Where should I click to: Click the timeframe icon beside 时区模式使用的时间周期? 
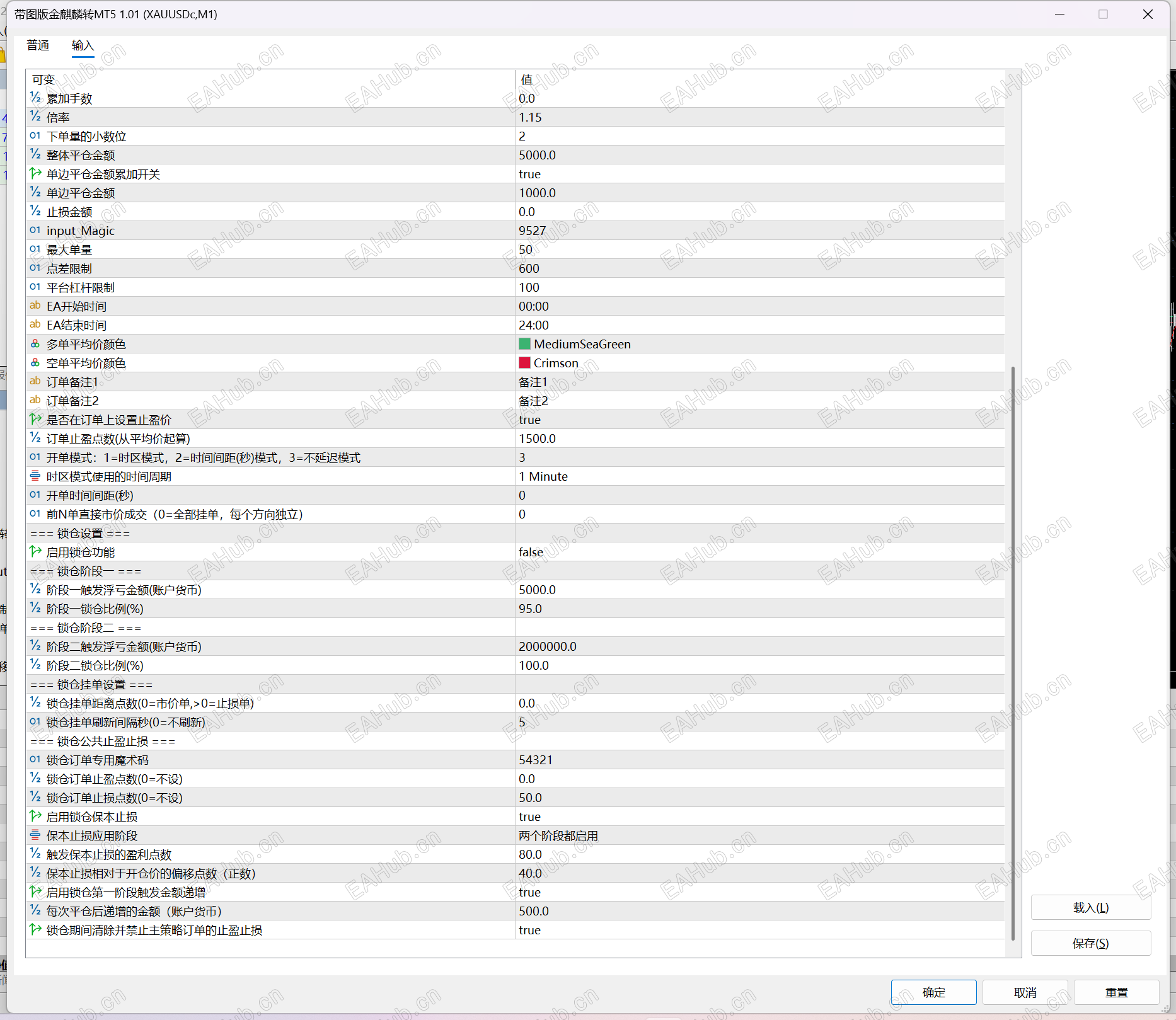coord(35,476)
